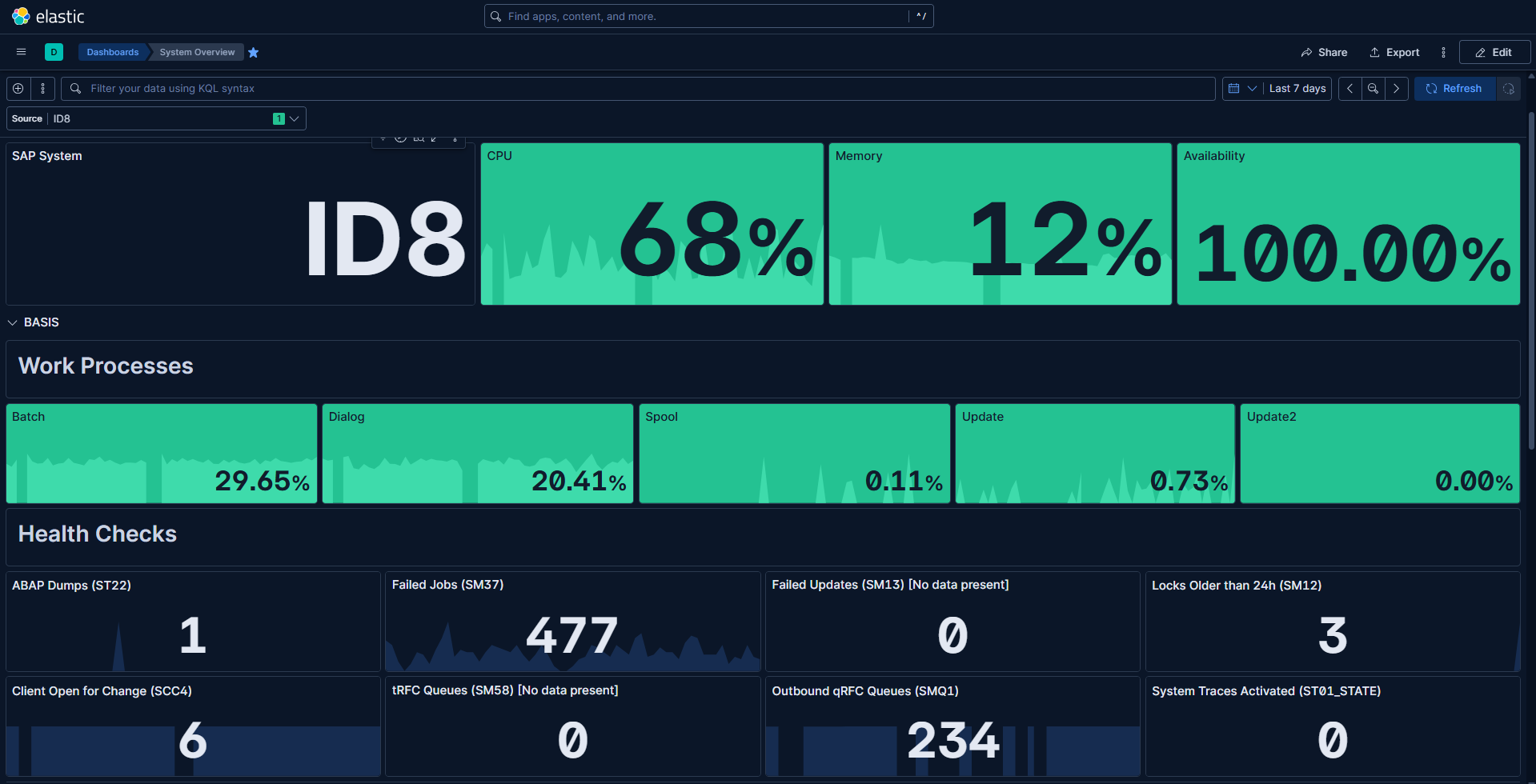
Task: Open the background search status icon
Action: point(1509,89)
